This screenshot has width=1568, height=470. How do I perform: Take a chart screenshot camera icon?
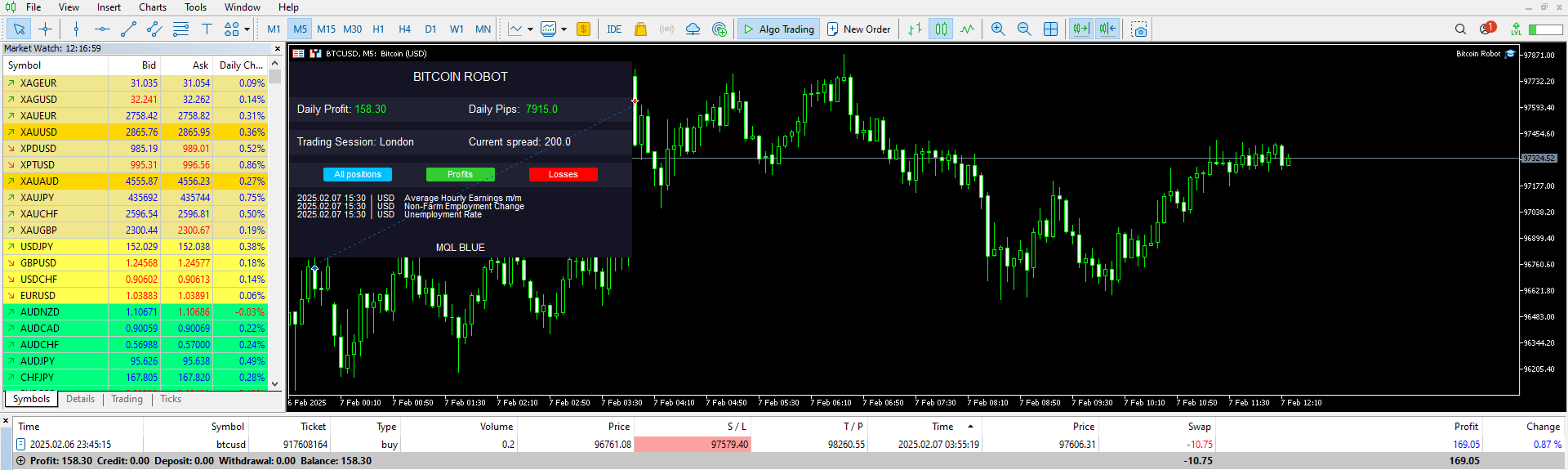tap(1139, 29)
